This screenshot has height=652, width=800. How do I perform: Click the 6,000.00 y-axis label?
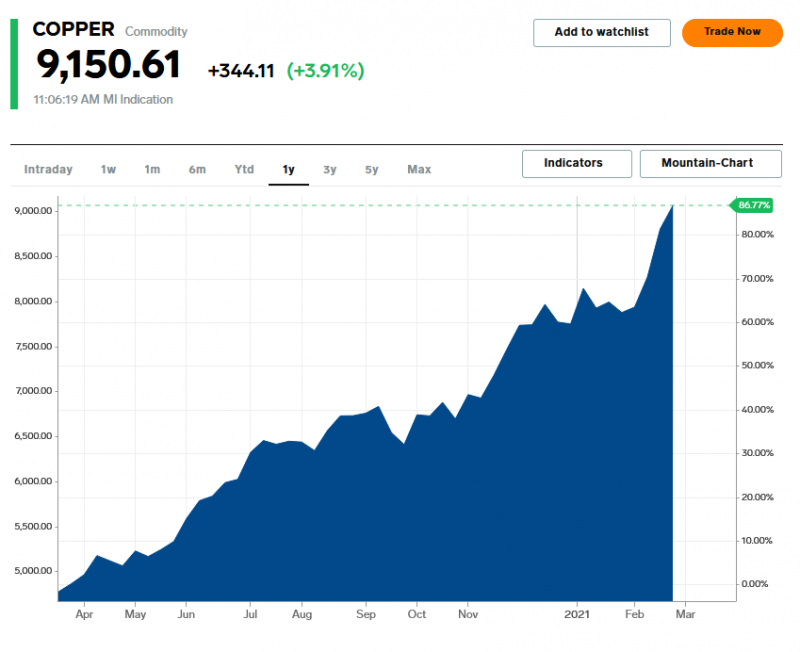coord(33,481)
